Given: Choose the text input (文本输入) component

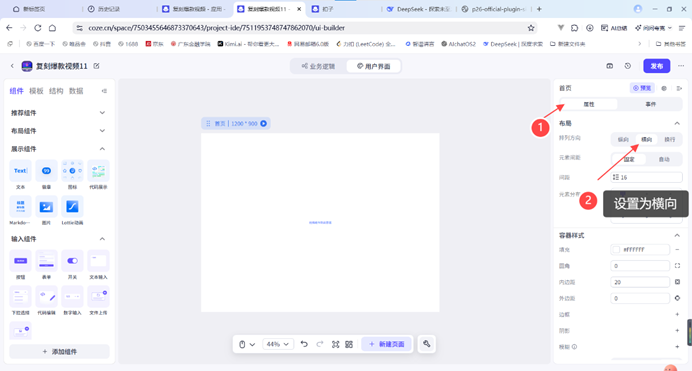Looking at the screenshot, I should pyautogui.click(x=98, y=261).
